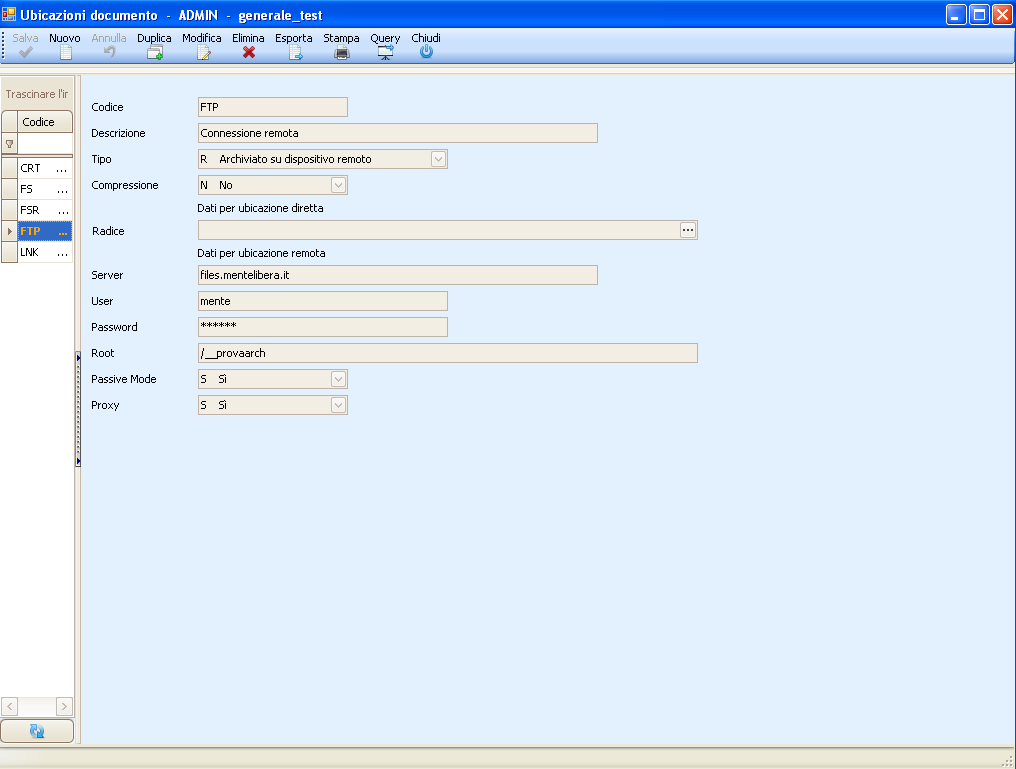Click the Stampa printer icon
Screen dimensions: 1016x769
[x=342, y=52]
